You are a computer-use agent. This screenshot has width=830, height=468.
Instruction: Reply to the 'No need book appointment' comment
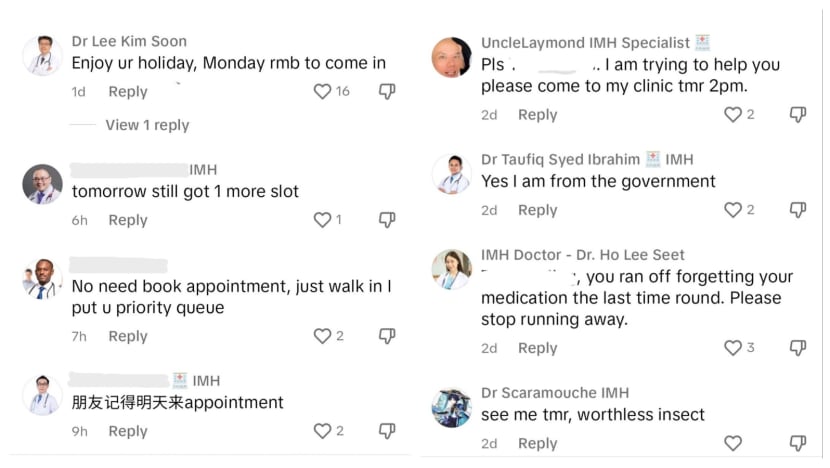click(128, 336)
